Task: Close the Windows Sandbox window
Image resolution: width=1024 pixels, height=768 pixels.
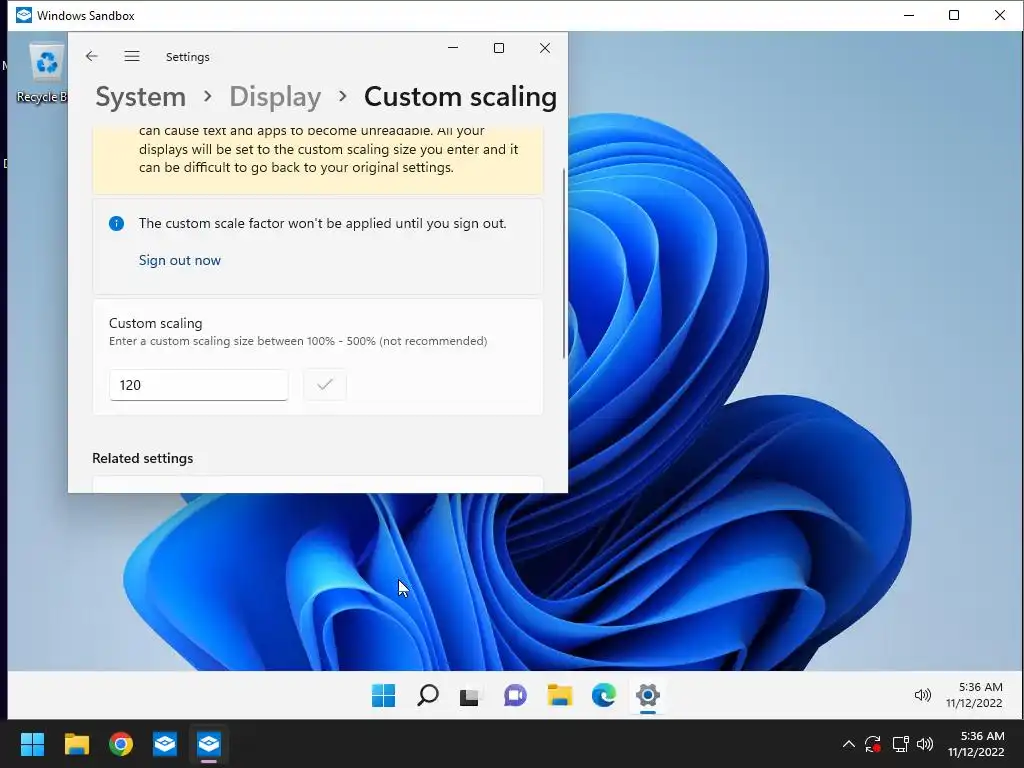Action: tap(1000, 15)
